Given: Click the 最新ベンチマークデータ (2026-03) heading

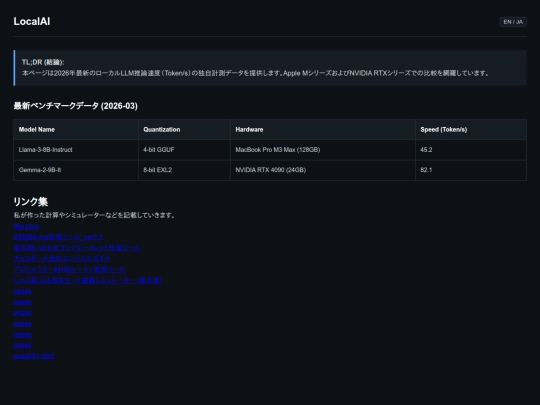Looking at the screenshot, I should (75, 106).
